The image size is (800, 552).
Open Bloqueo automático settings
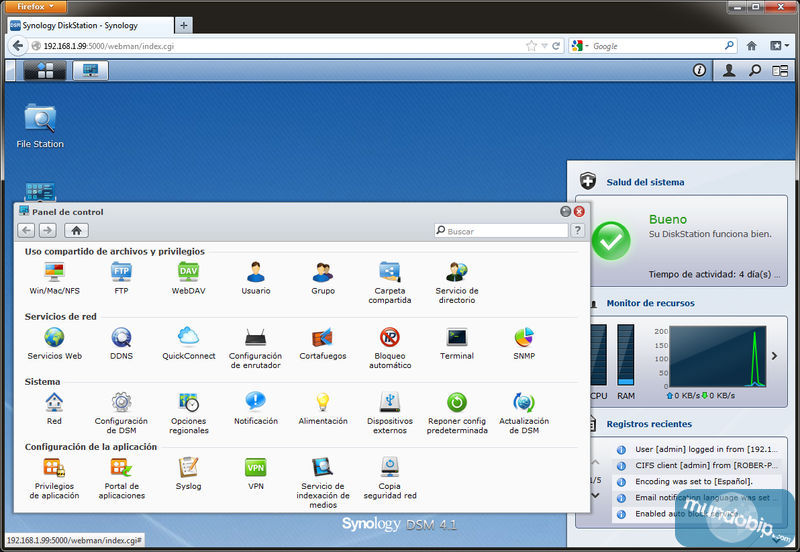[x=390, y=347]
